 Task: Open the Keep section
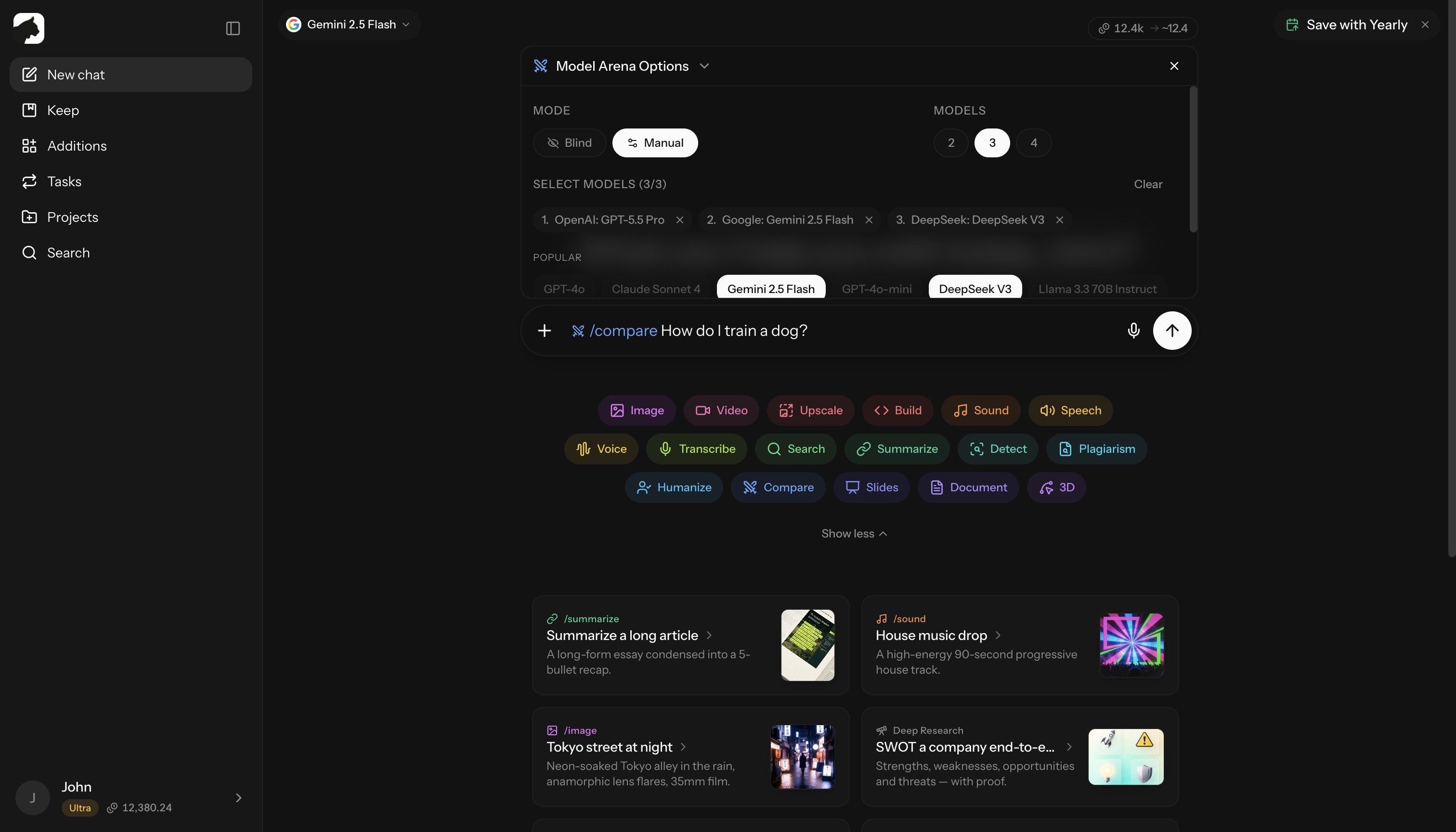[x=131, y=110]
